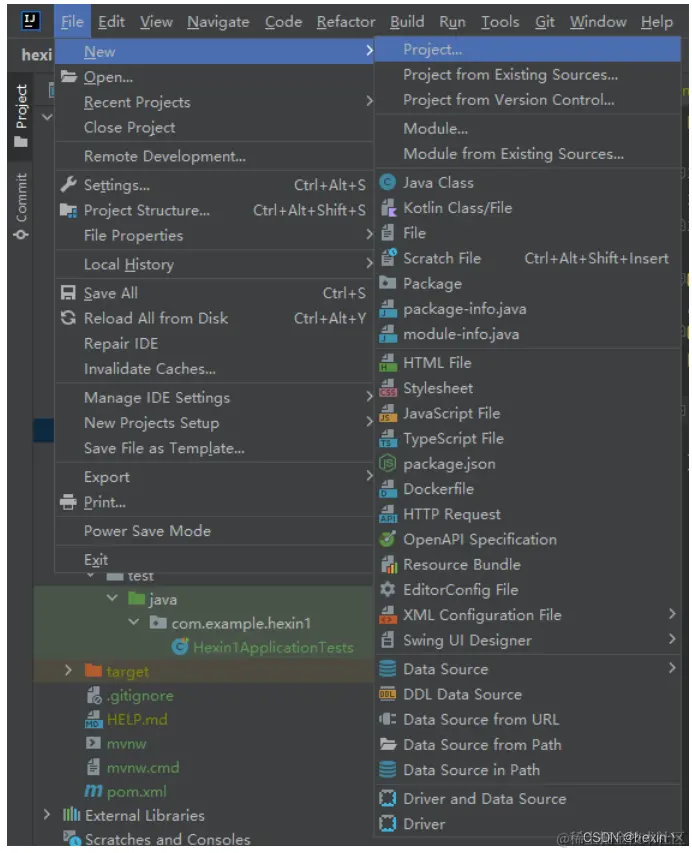The height and width of the screenshot is (853, 692).
Task: Expand the Swing UI Designer submenu
Action: (x=672, y=639)
